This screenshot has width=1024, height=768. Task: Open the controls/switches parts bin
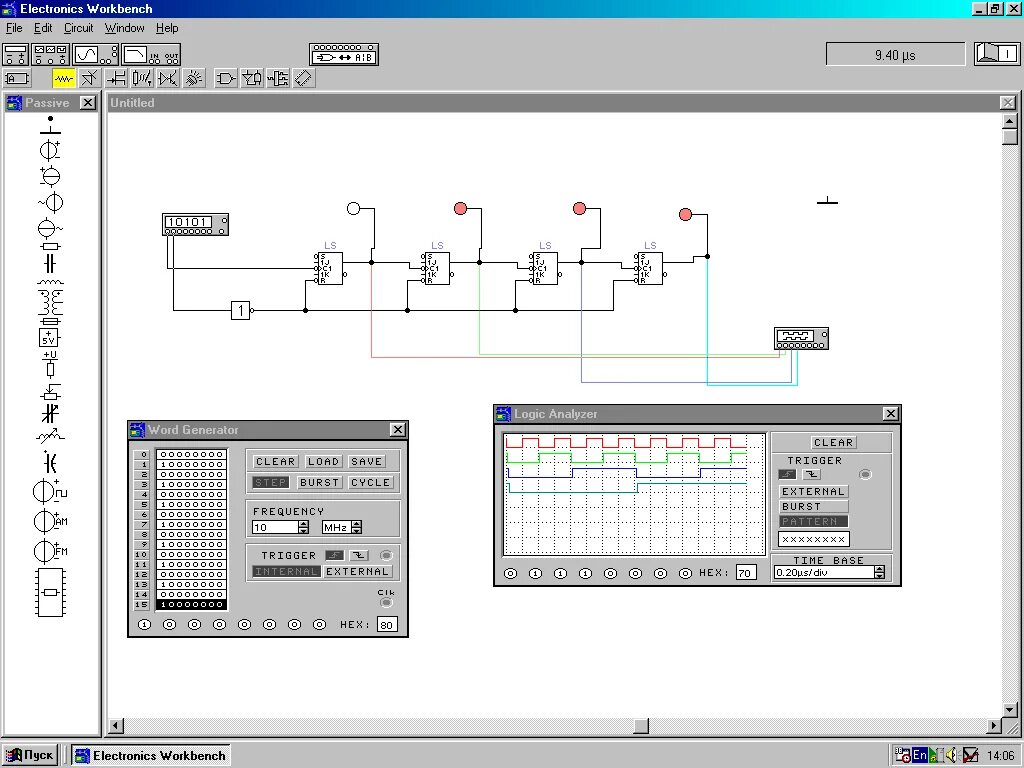tap(142, 79)
